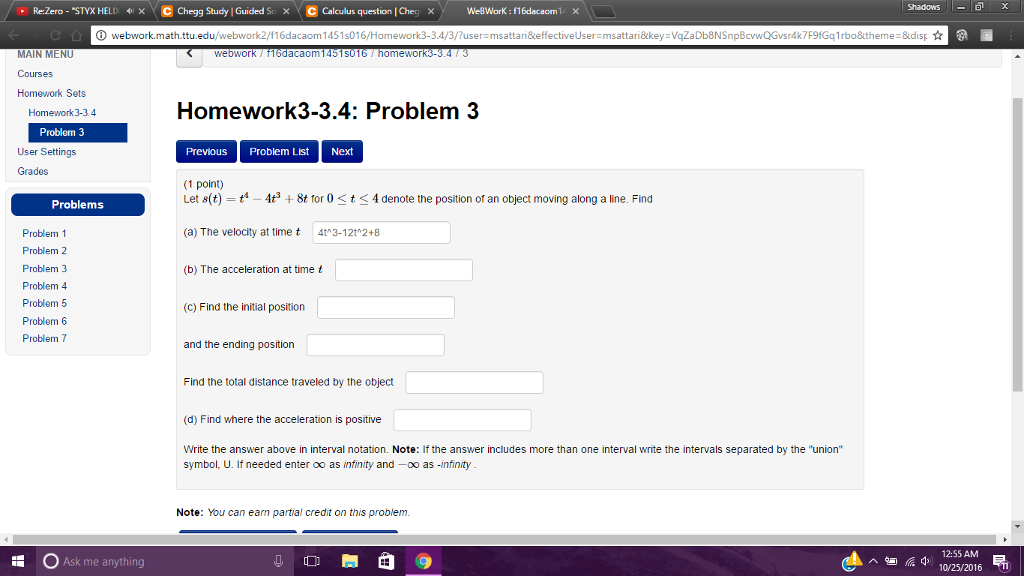Collapse the breadcrumb panel with left chevron
The height and width of the screenshot is (576, 1024).
point(189,56)
